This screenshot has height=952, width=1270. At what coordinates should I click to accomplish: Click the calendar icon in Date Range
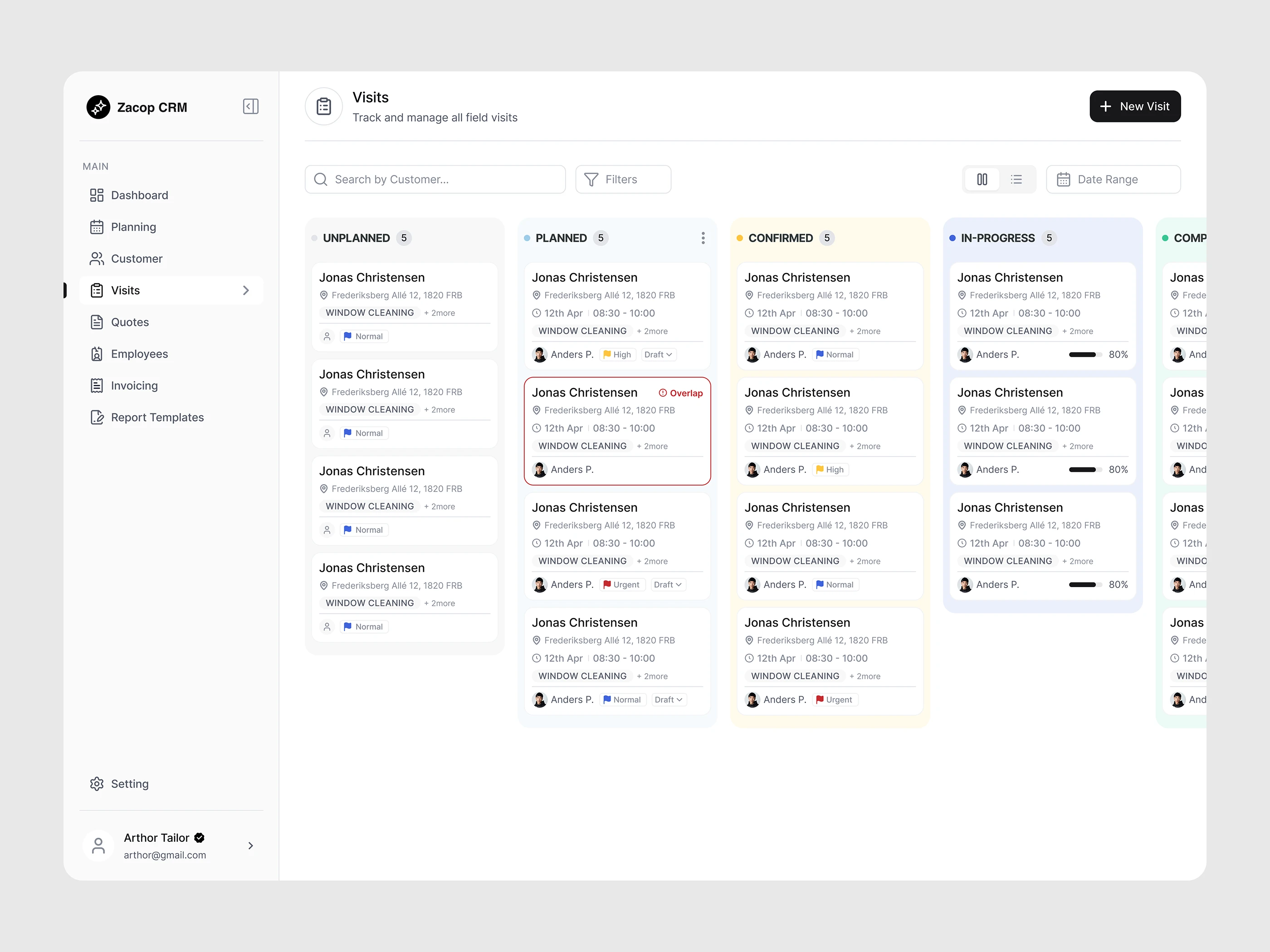[x=1063, y=180]
